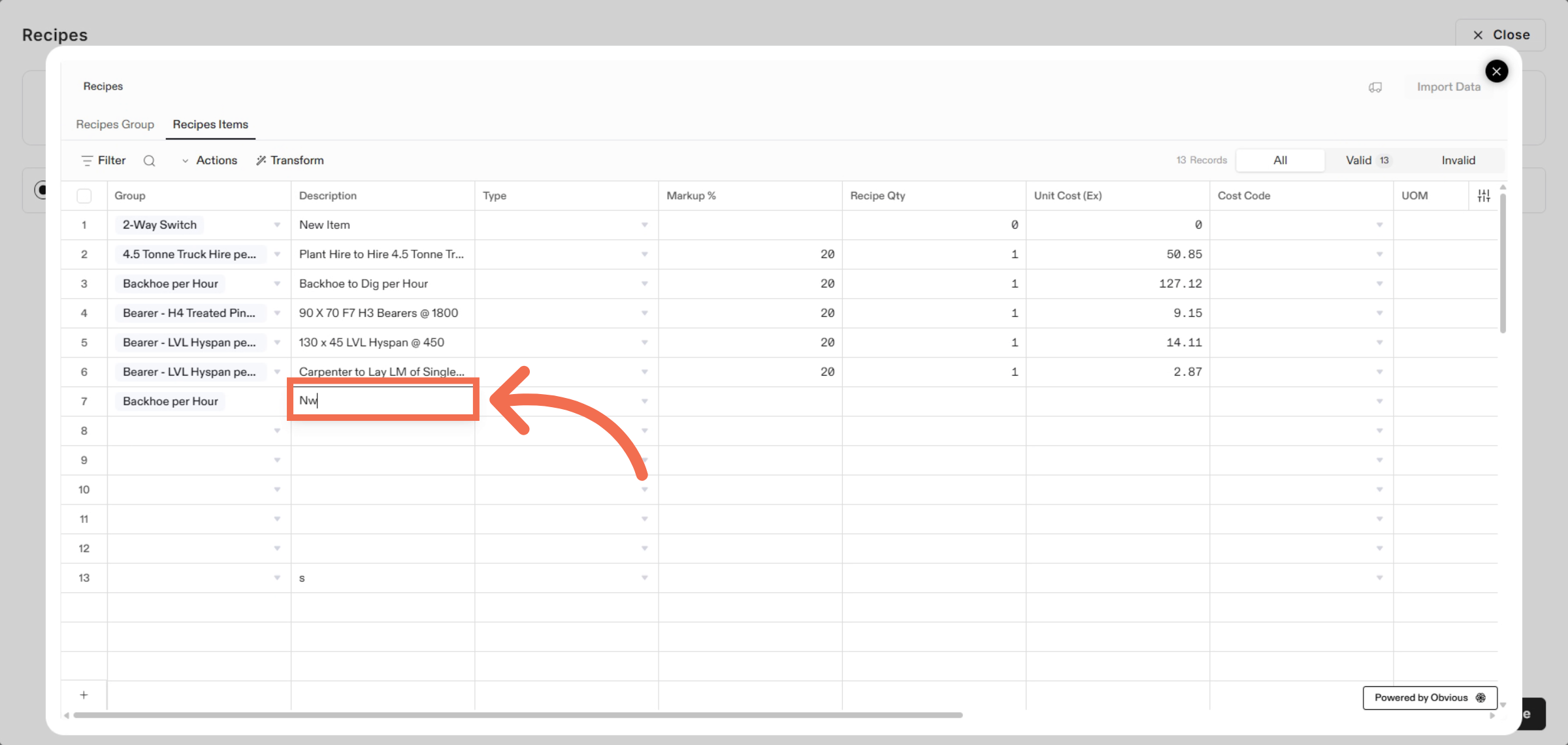Expand Cost Code dropdown in row 1

pos(1379,225)
